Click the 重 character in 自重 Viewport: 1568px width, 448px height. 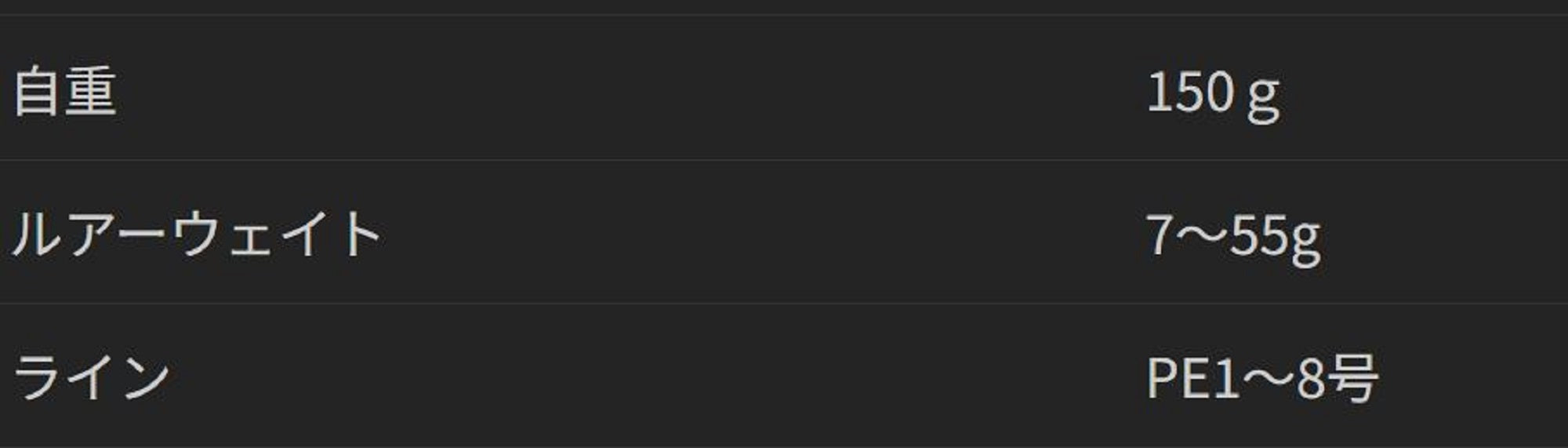91,92
